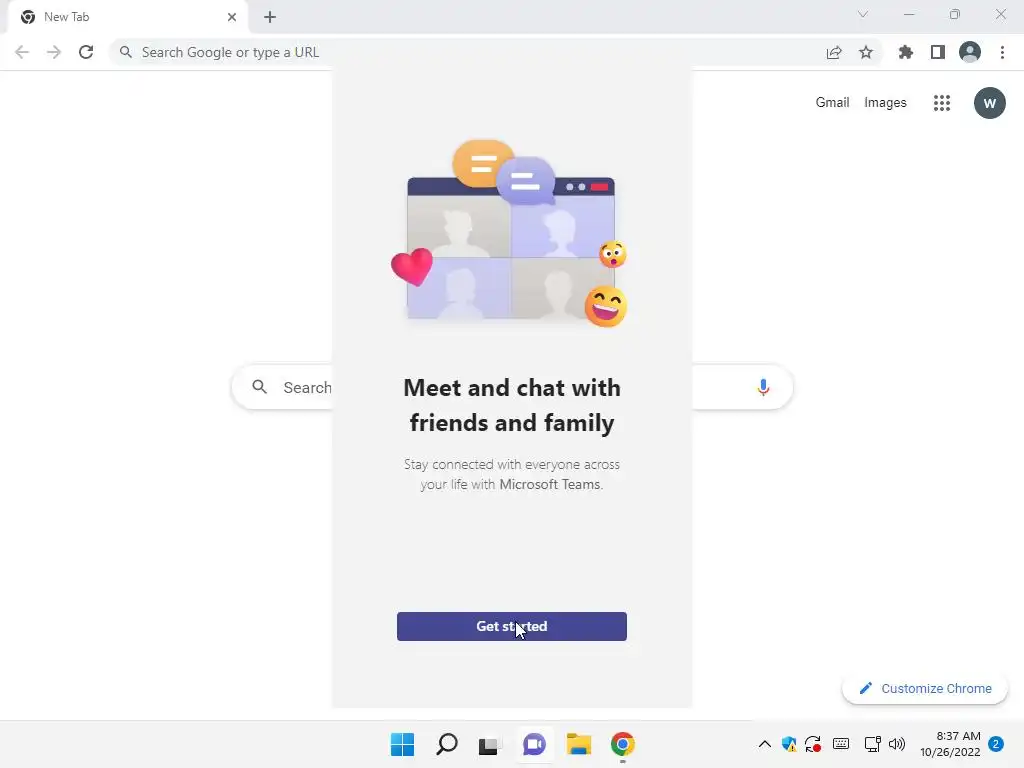Select the New Tab tab
This screenshot has height=768, width=1024.
(x=127, y=17)
